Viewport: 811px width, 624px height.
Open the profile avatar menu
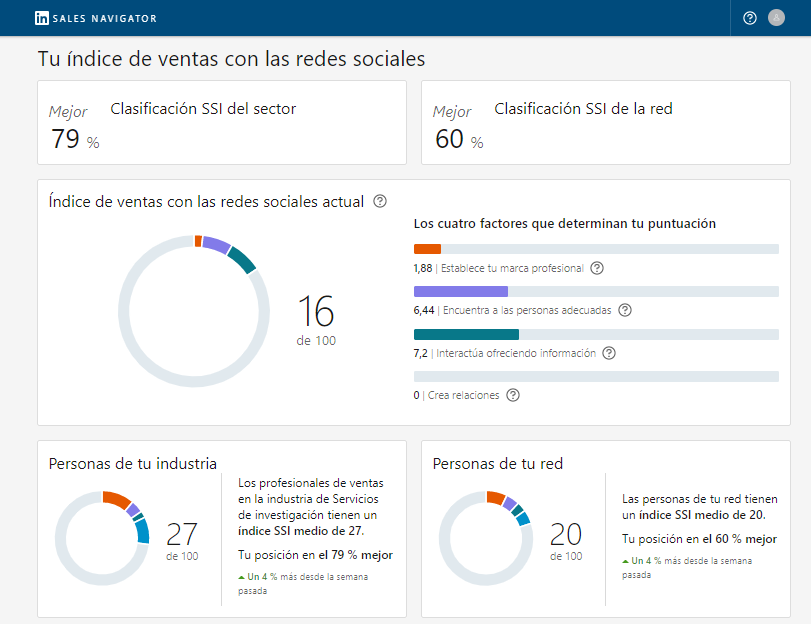pyautogui.click(x=776, y=18)
